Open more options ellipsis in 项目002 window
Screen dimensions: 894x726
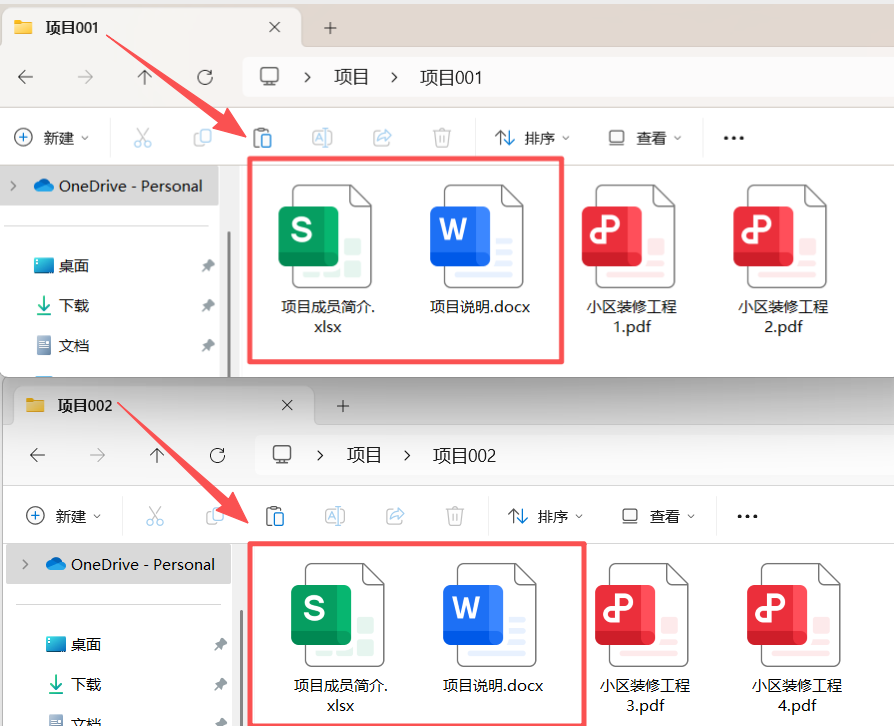tap(747, 516)
